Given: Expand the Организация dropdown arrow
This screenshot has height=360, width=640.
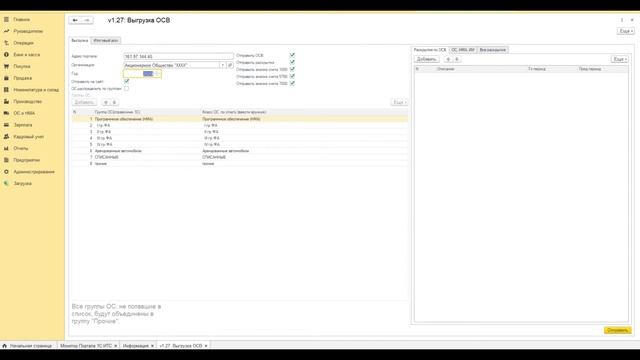Looking at the screenshot, I should [x=223, y=65].
